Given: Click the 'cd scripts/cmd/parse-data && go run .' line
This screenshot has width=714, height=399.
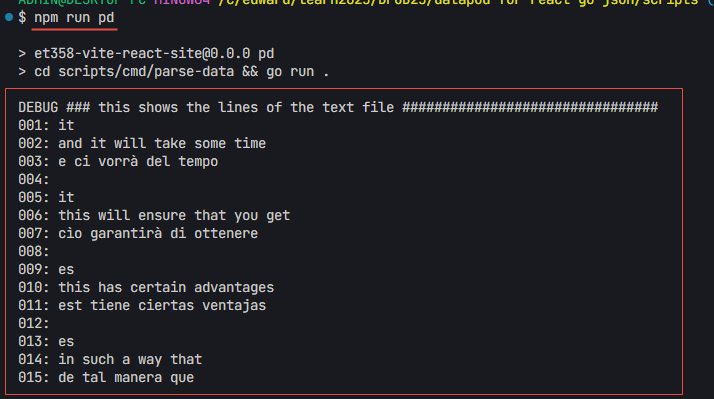Looking at the screenshot, I should click(173, 72).
